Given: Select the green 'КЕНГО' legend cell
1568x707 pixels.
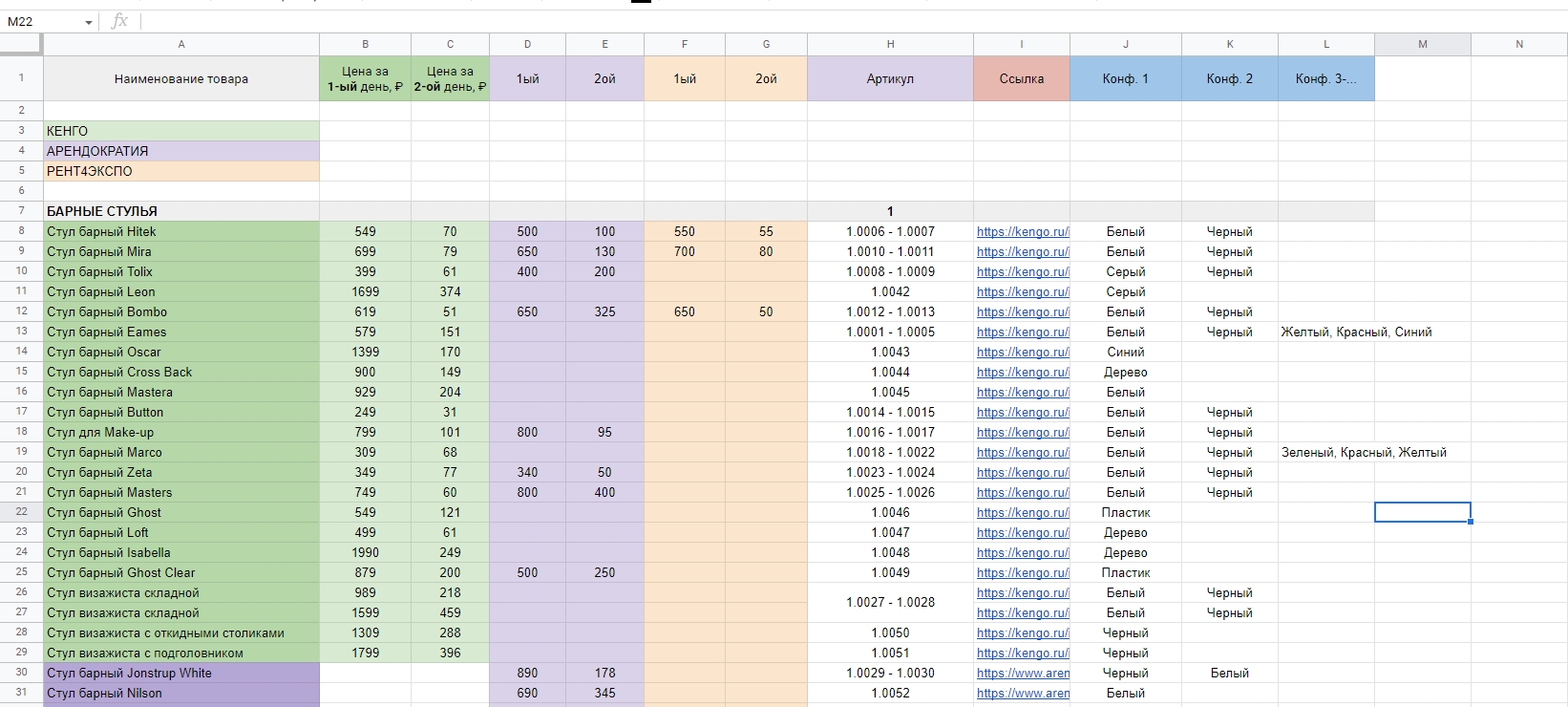Looking at the screenshot, I should (x=181, y=131).
